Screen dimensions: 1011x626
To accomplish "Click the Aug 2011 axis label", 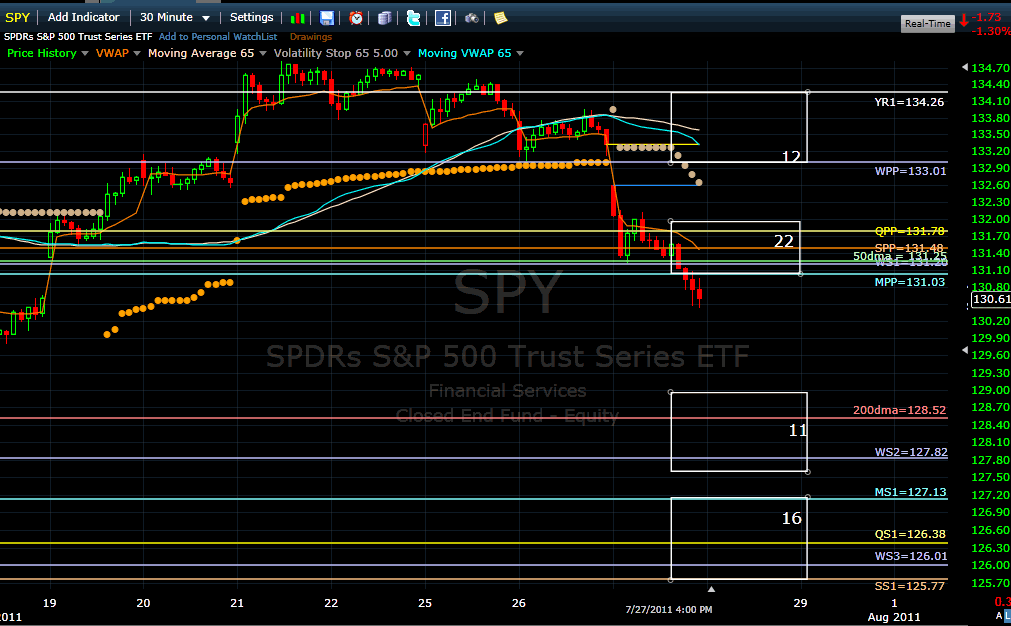I will click(x=894, y=617).
